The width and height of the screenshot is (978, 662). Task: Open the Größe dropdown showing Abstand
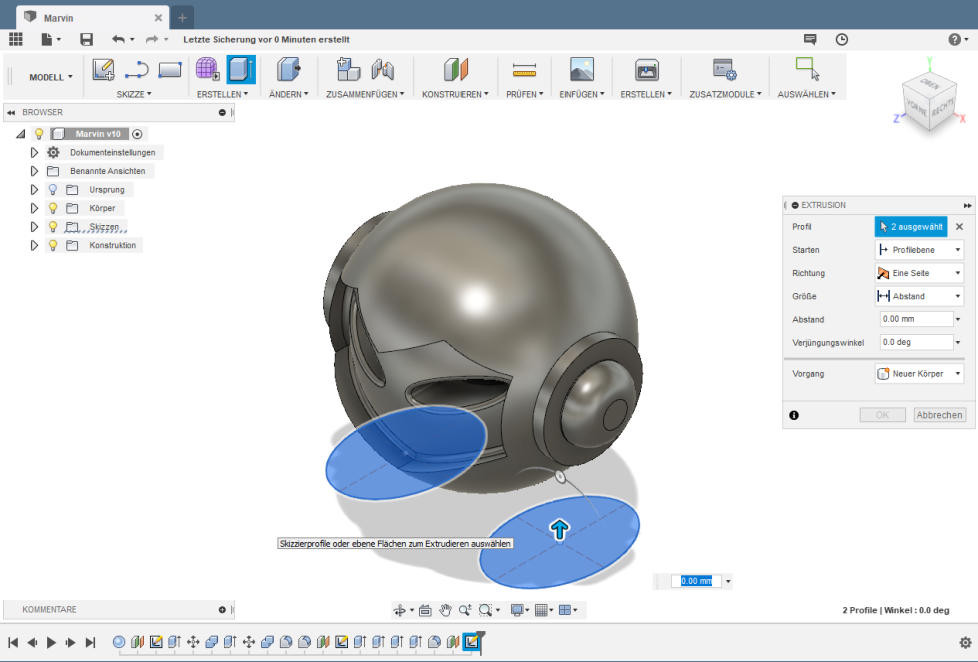(919, 296)
